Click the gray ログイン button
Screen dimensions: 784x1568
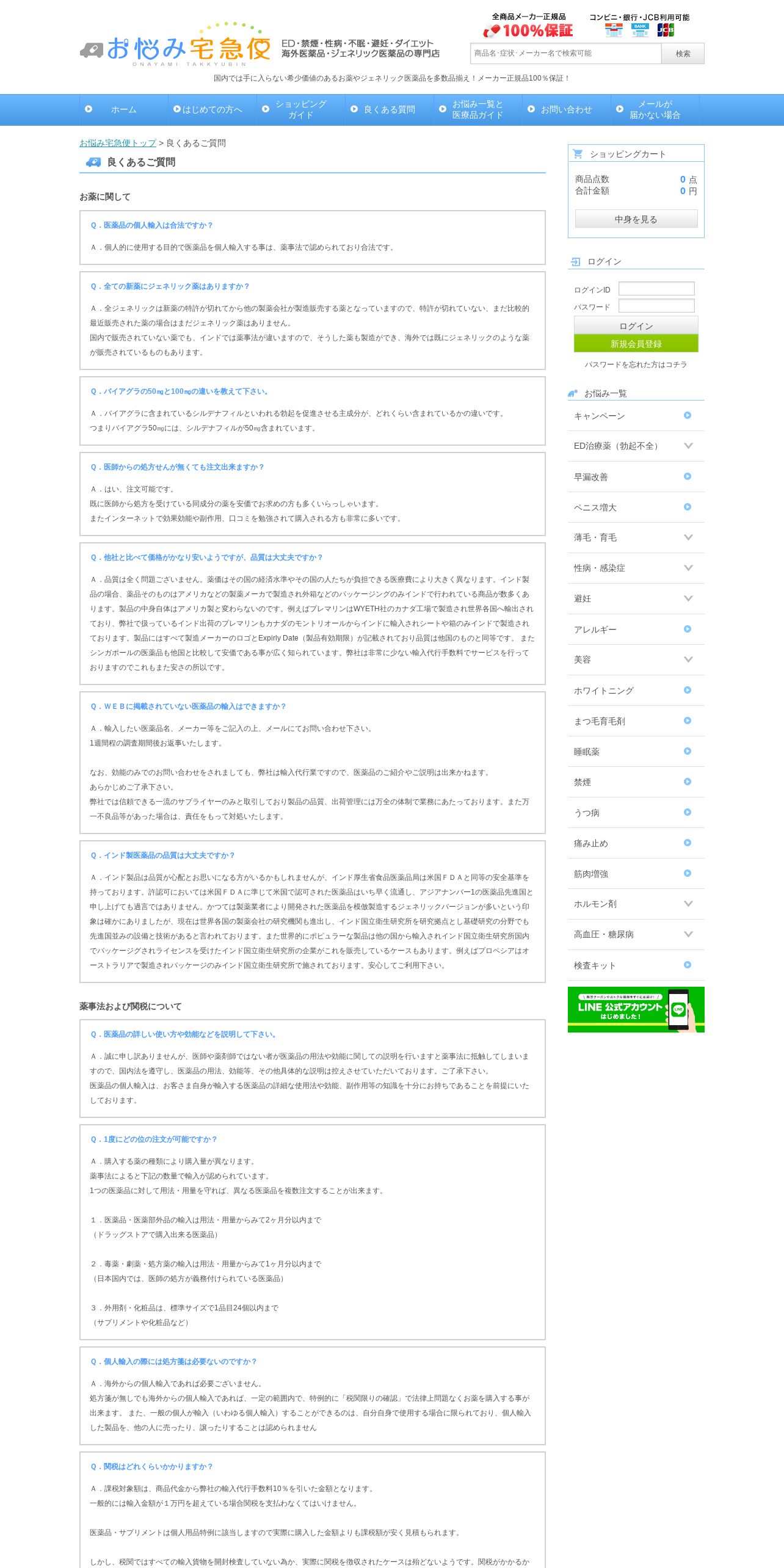636,326
